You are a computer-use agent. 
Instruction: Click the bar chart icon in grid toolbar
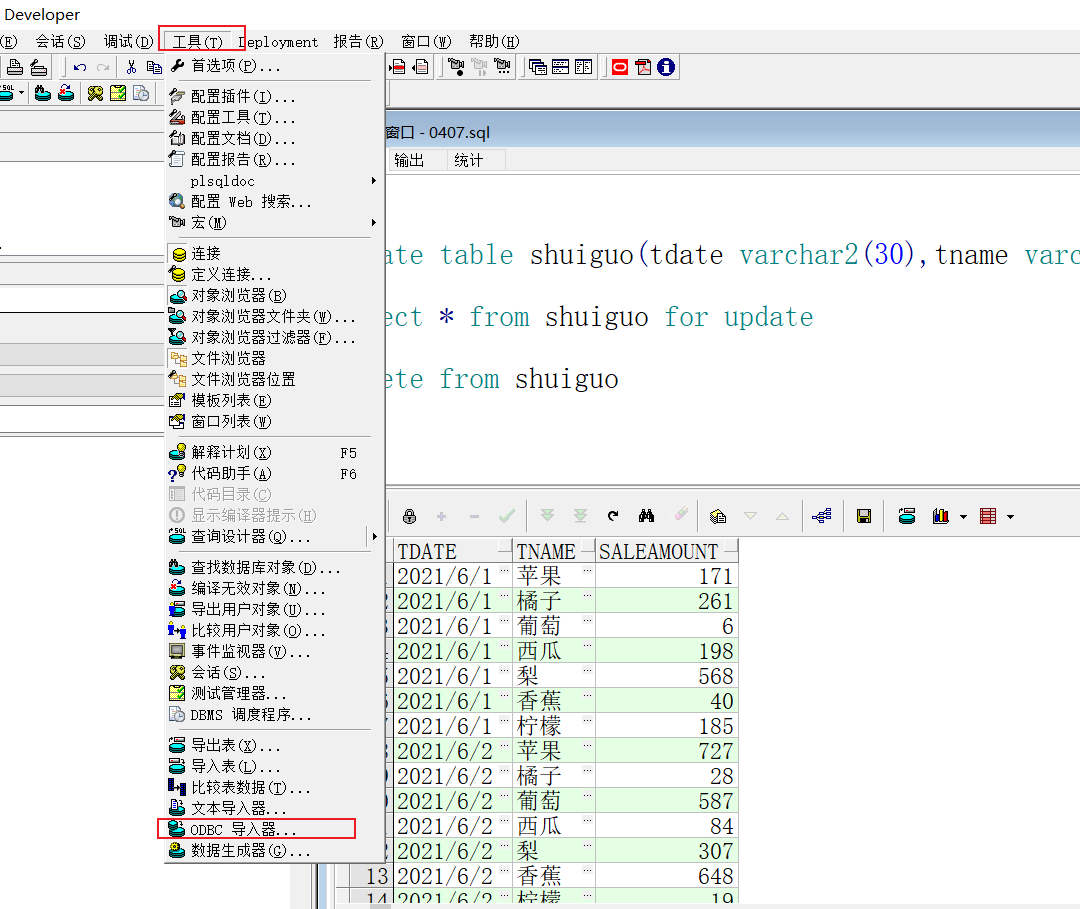941,516
